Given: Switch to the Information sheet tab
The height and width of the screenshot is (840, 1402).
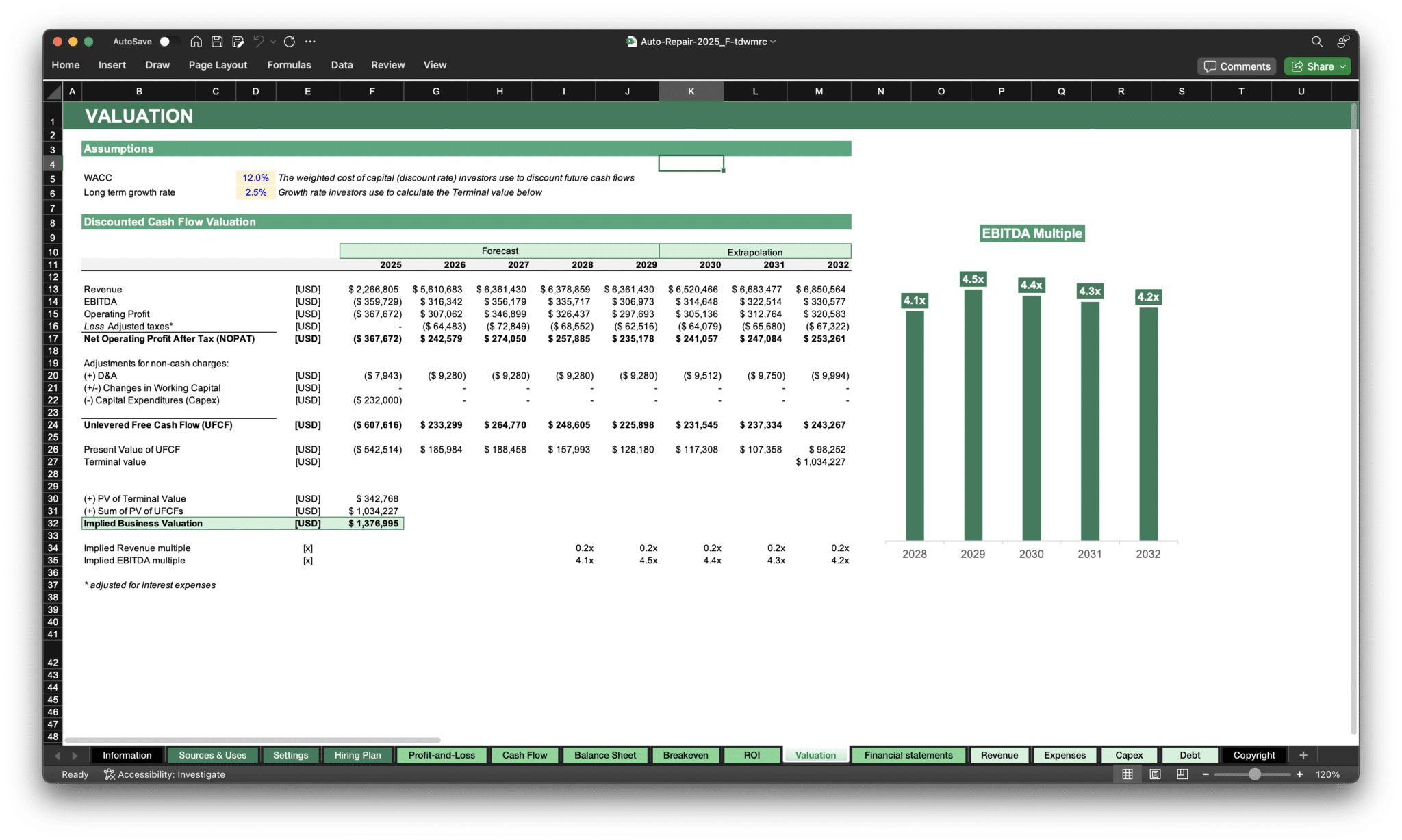Looking at the screenshot, I should coord(127,755).
